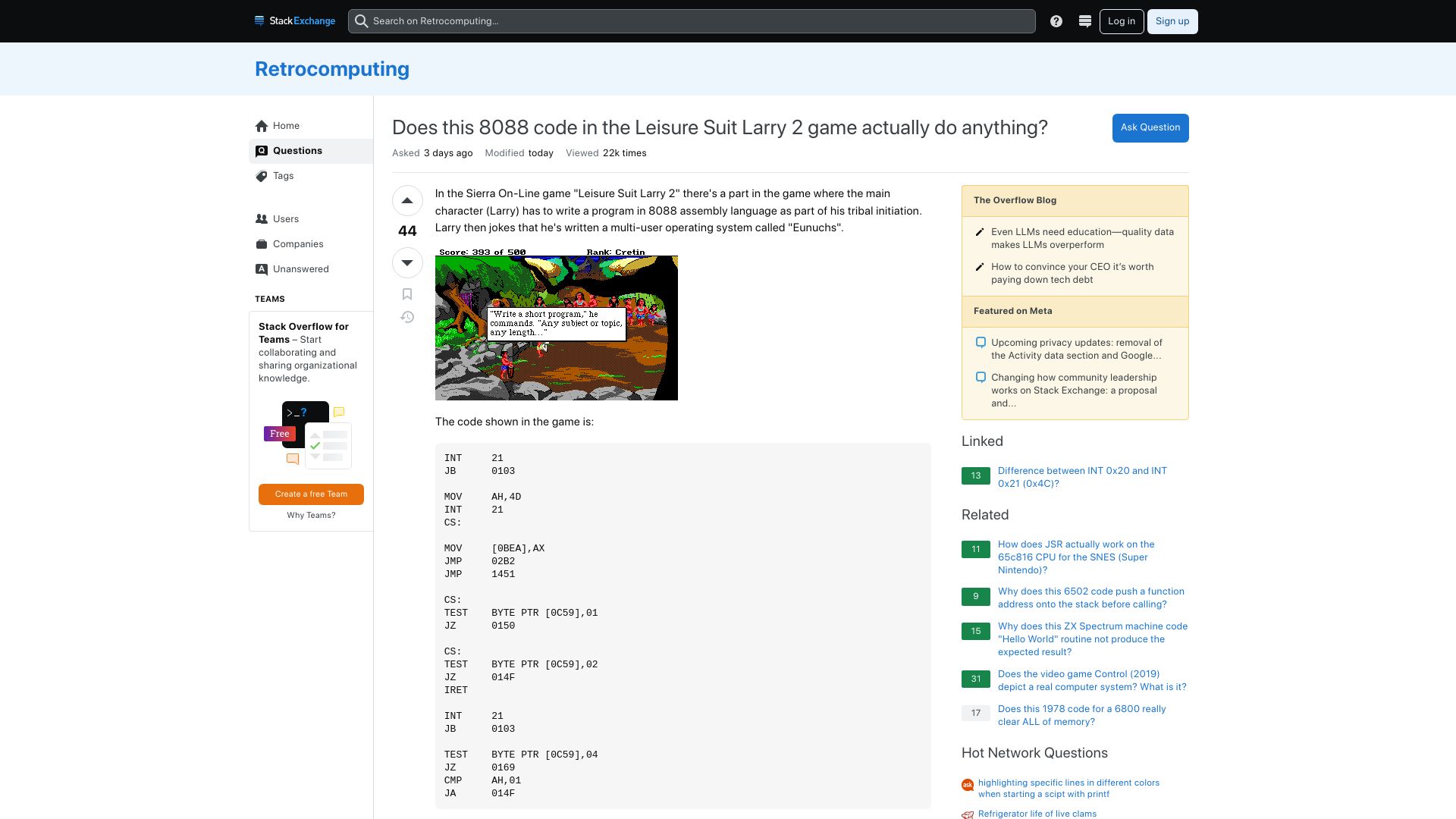Open the Leisure Suit Larry game screenshot
This screenshot has width=1456, height=819.
tap(557, 325)
